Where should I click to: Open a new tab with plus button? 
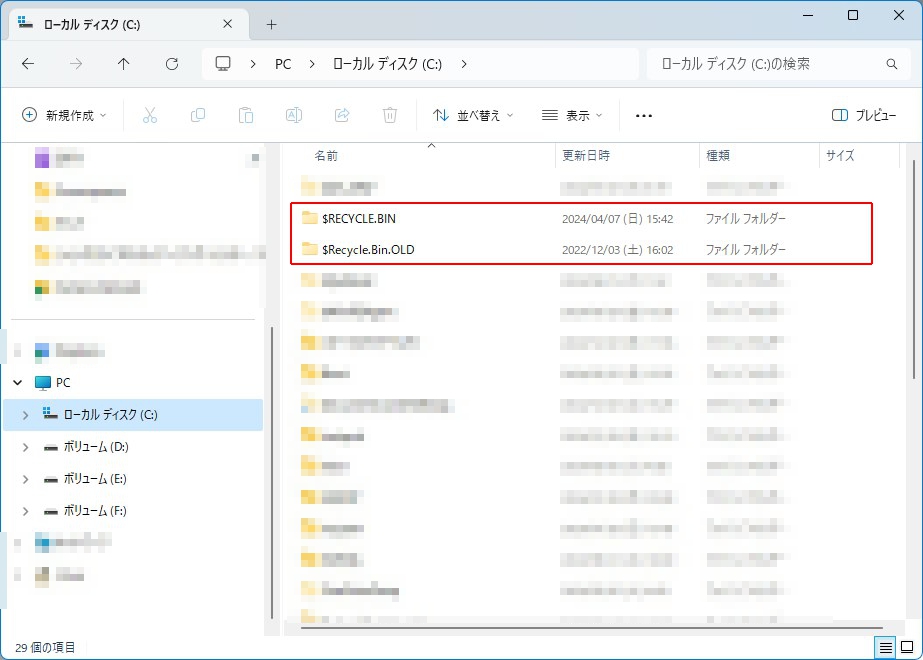(271, 24)
